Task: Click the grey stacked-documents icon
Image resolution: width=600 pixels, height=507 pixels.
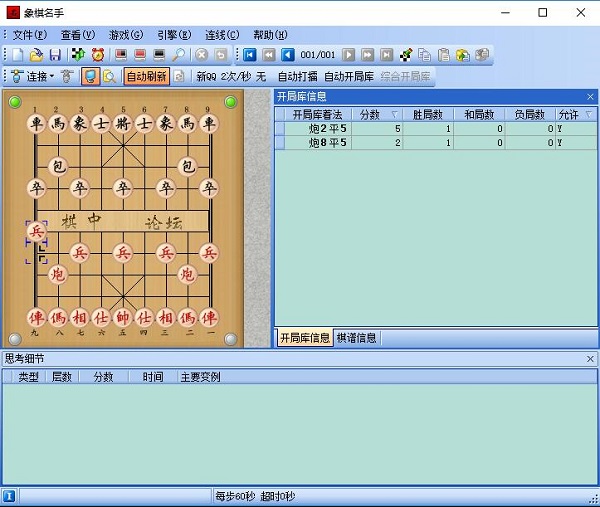Action: click(482, 55)
